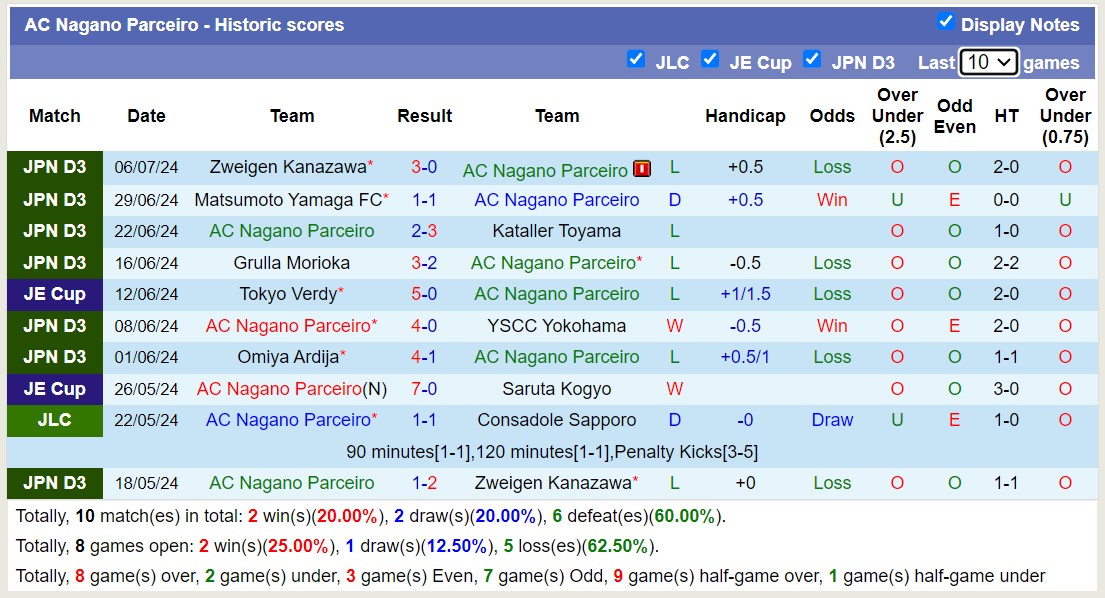Open the Kataller Toyama team link

click(x=556, y=231)
